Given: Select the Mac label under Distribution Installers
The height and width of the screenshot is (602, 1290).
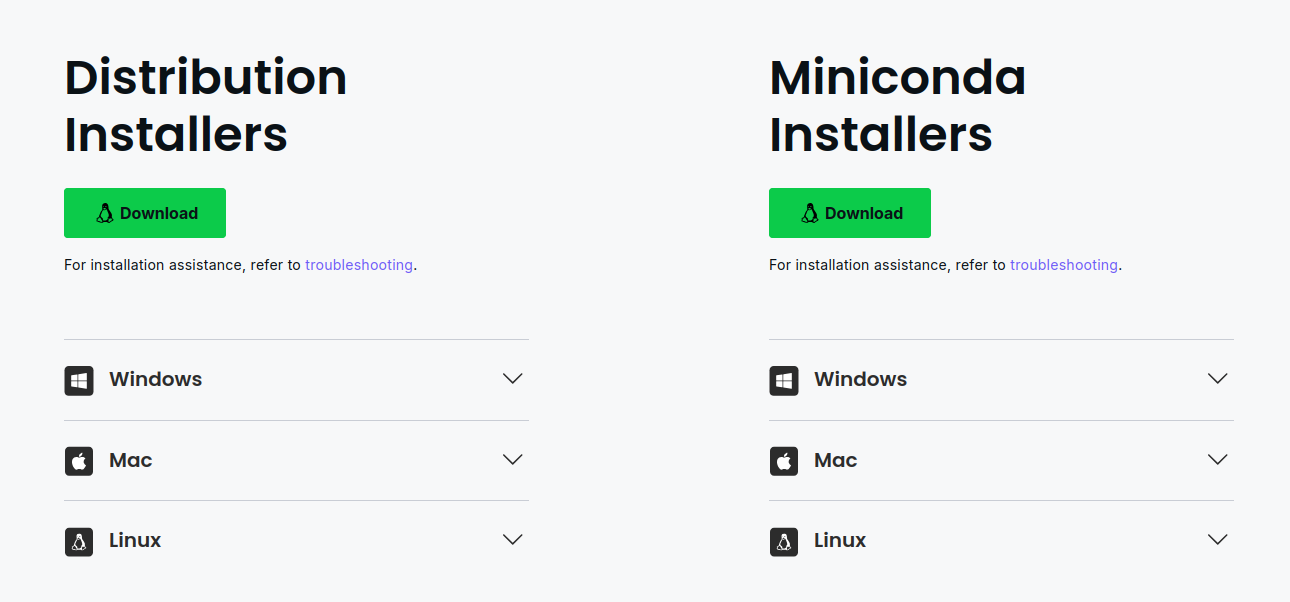Looking at the screenshot, I should (x=131, y=460).
